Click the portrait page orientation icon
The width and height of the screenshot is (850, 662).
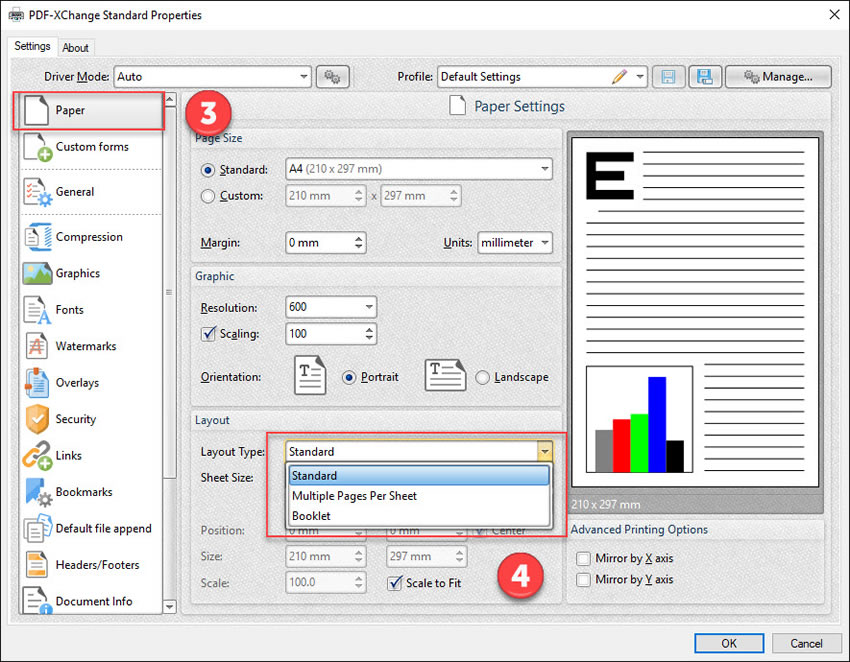tap(310, 375)
